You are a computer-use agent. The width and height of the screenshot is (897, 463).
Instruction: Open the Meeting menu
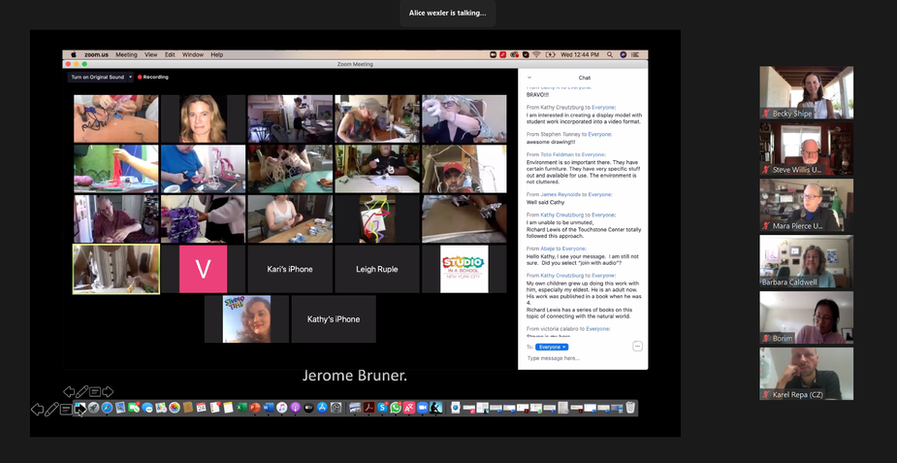[x=126, y=54]
